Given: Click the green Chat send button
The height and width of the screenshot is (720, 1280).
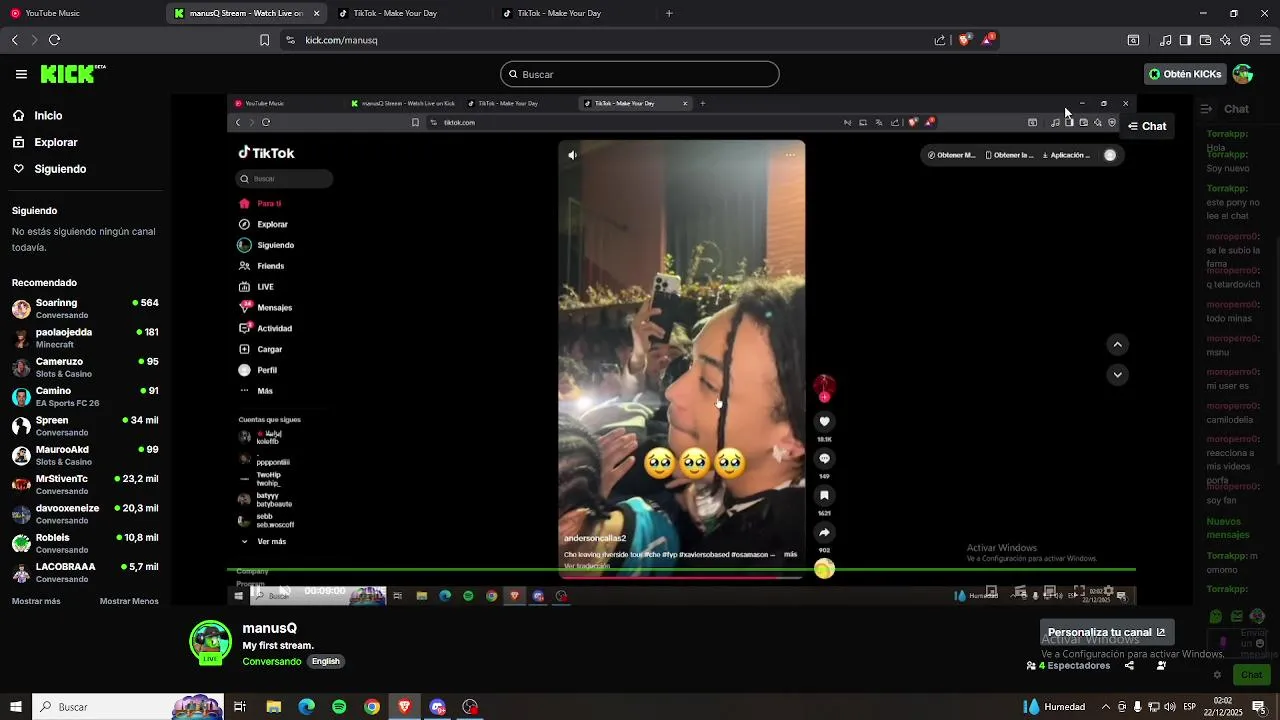Looking at the screenshot, I should (1252, 675).
